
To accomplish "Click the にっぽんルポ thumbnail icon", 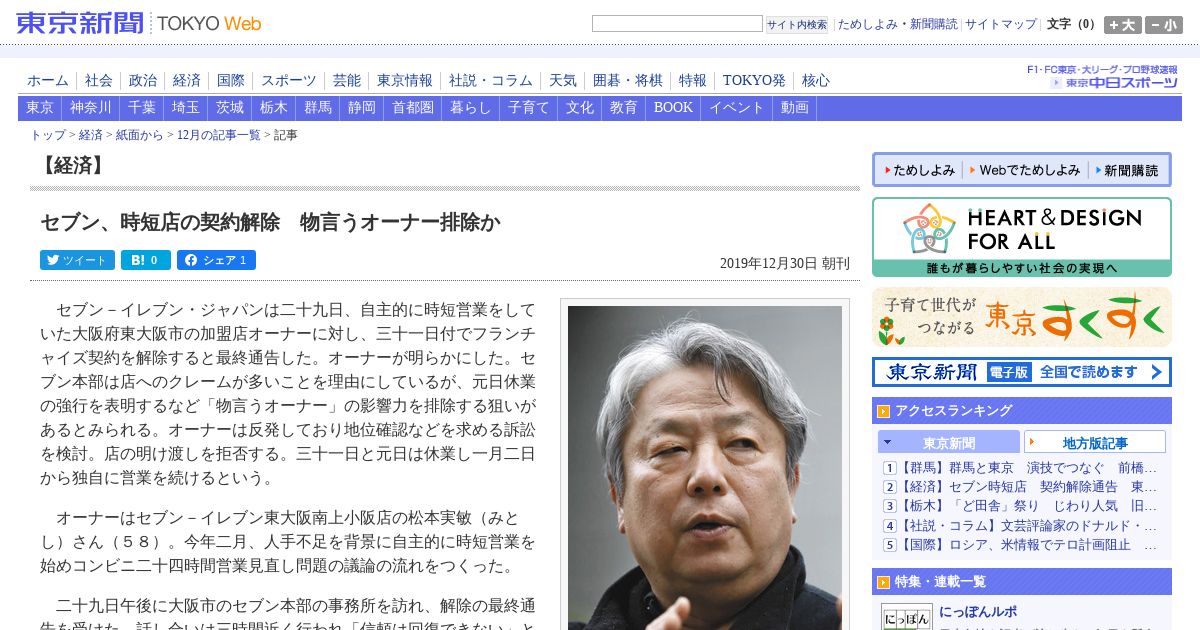I will [x=906, y=617].
